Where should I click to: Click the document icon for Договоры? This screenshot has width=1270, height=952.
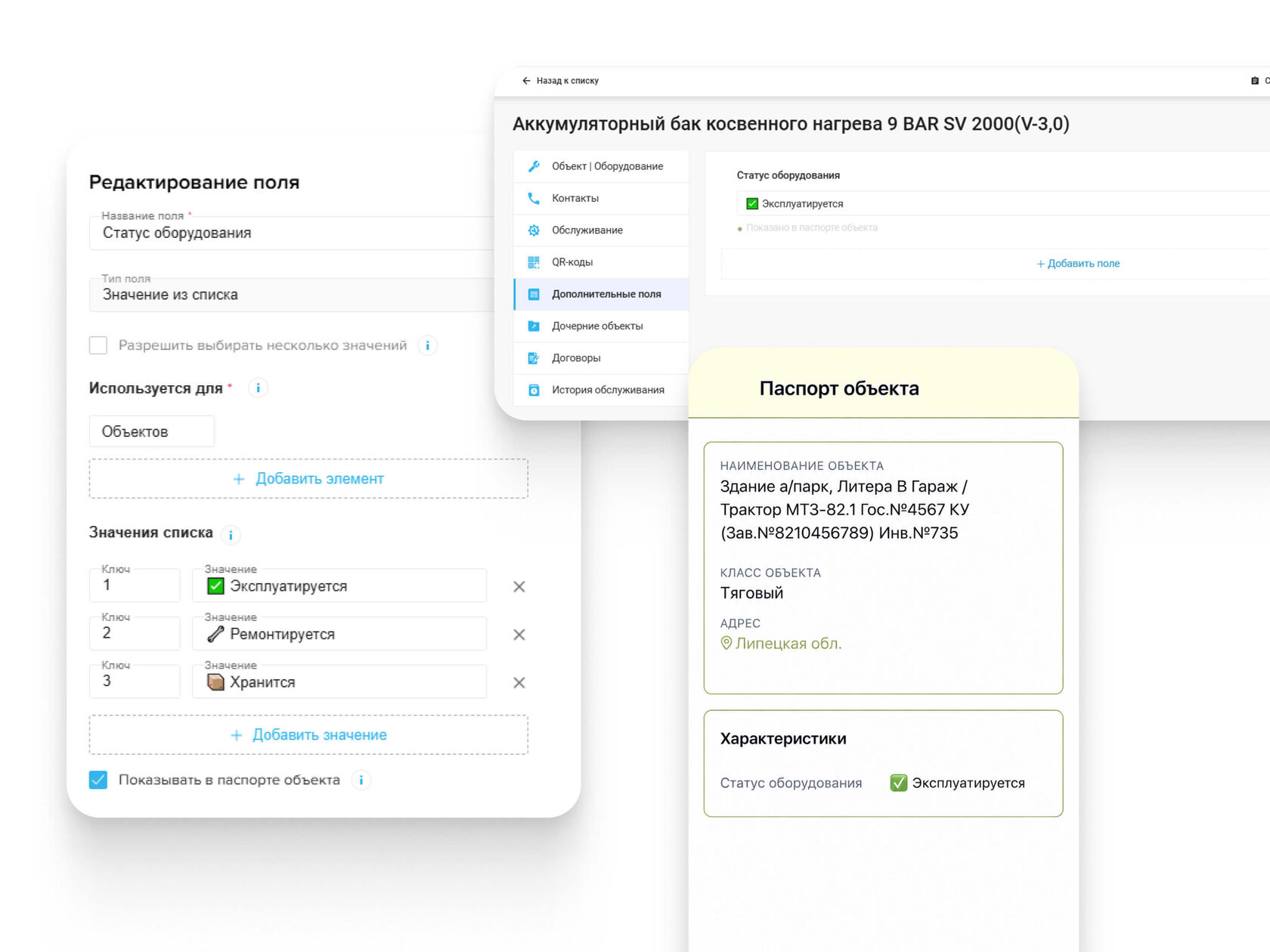(x=534, y=358)
